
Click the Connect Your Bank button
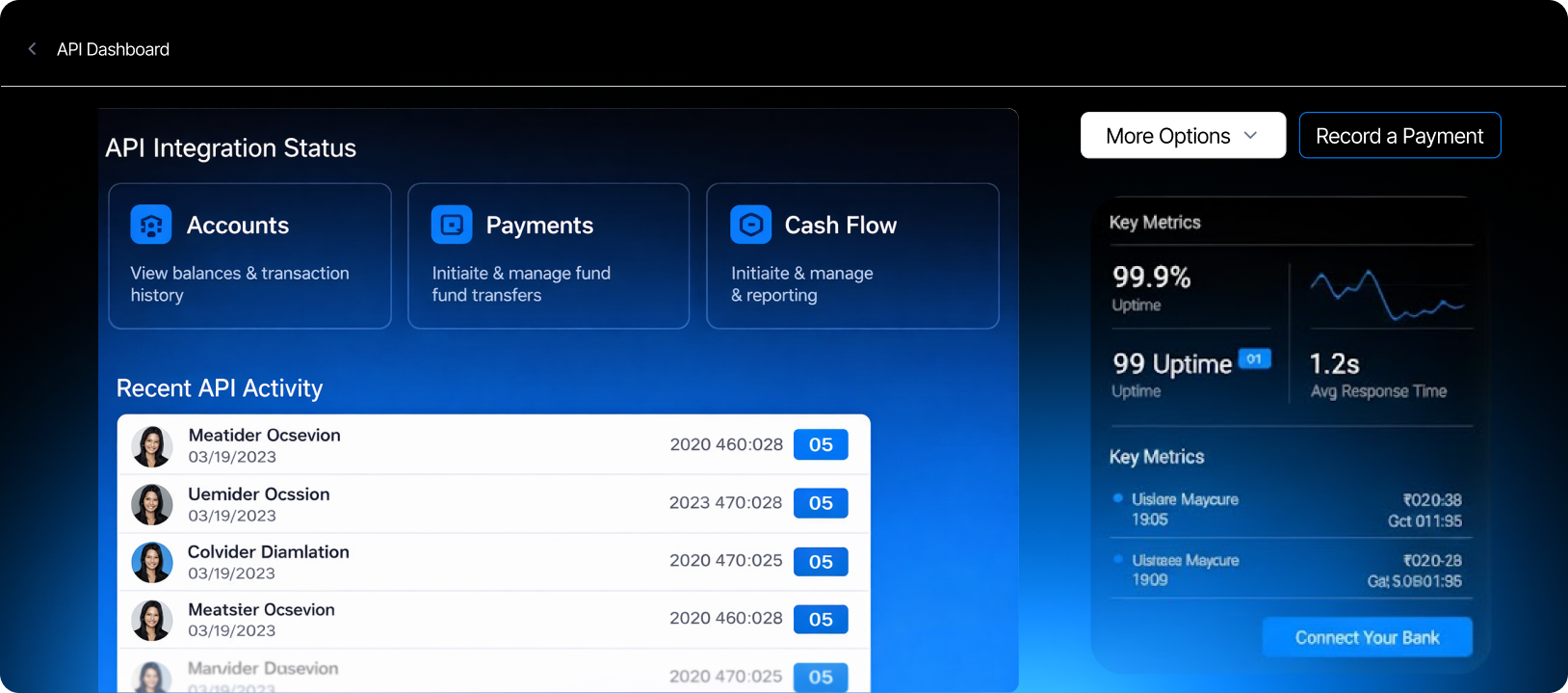click(x=1367, y=637)
